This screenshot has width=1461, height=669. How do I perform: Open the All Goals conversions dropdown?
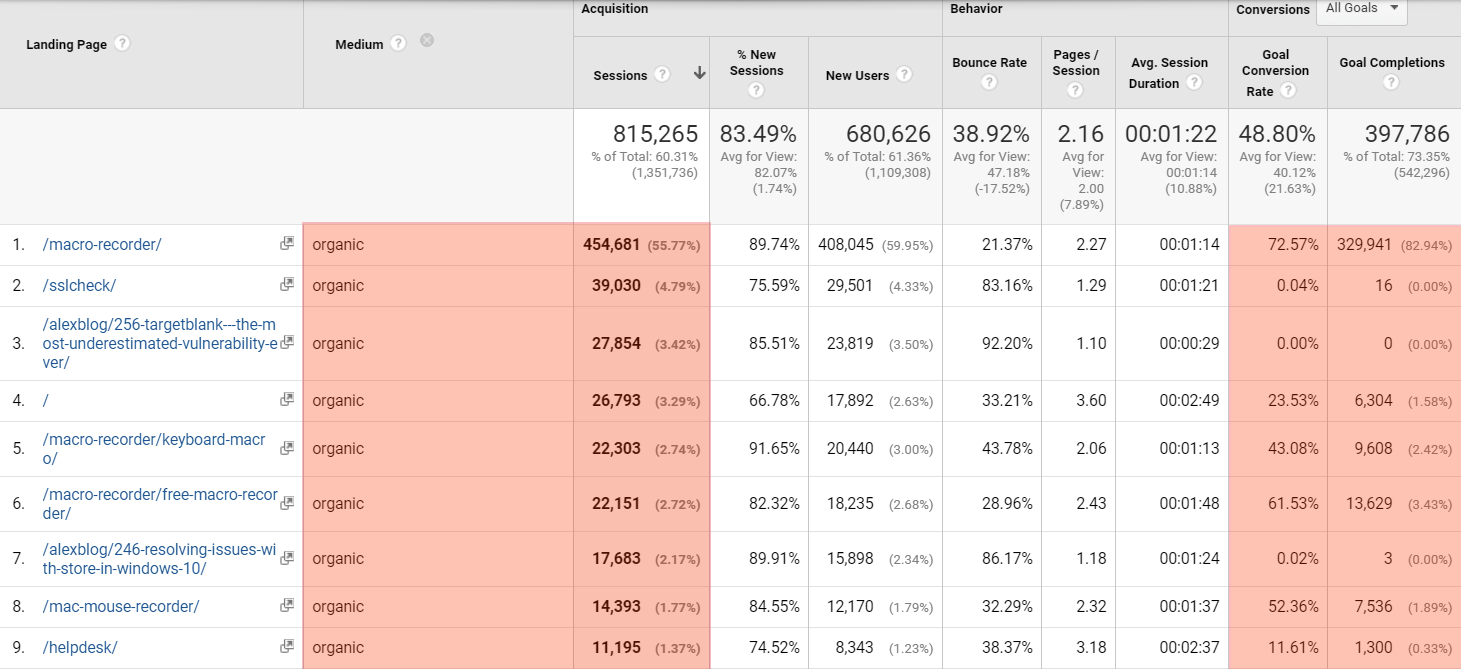tap(1361, 9)
